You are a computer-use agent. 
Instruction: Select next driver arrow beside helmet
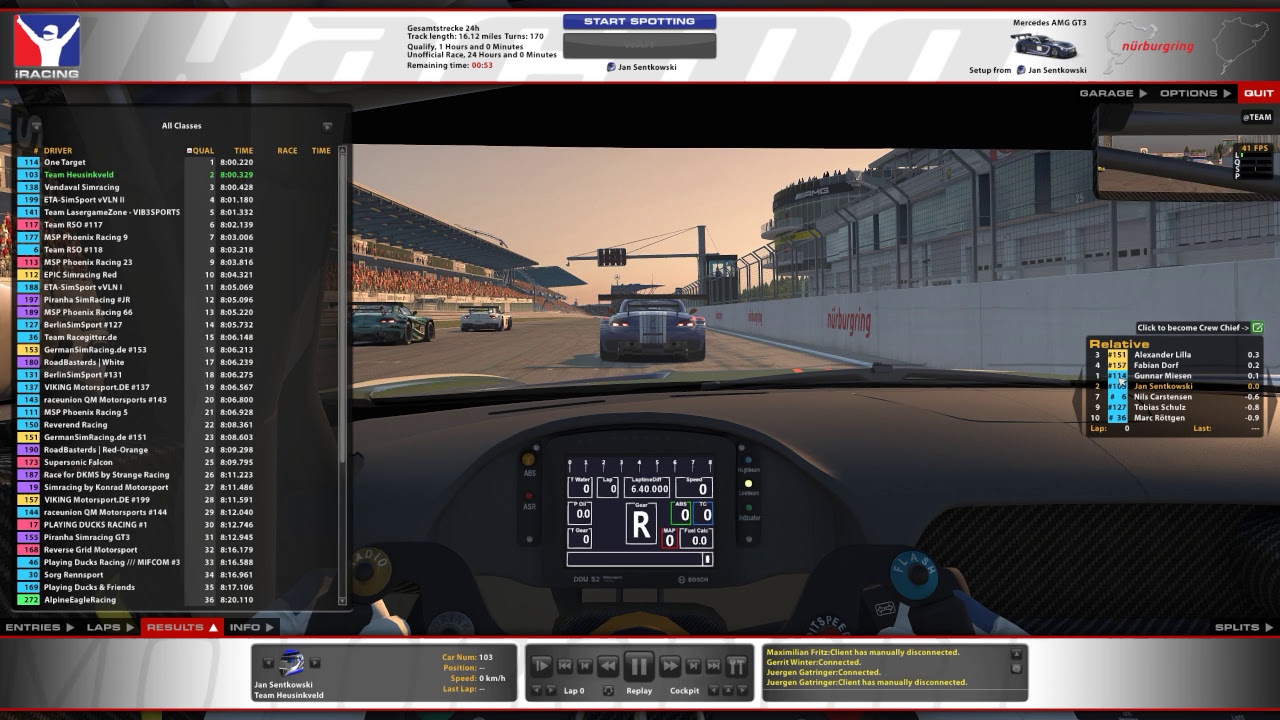(x=315, y=662)
